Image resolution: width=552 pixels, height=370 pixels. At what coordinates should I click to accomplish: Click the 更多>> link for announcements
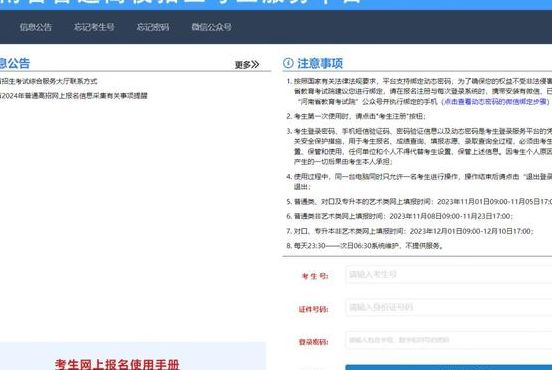tap(247, 64)
